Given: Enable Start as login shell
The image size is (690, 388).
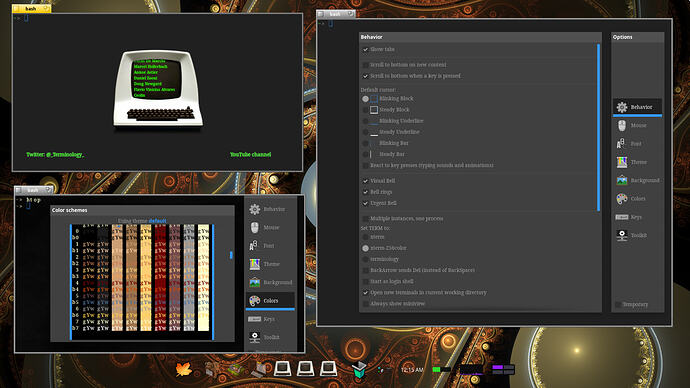Looking at the screenshot, I should 365,282.
